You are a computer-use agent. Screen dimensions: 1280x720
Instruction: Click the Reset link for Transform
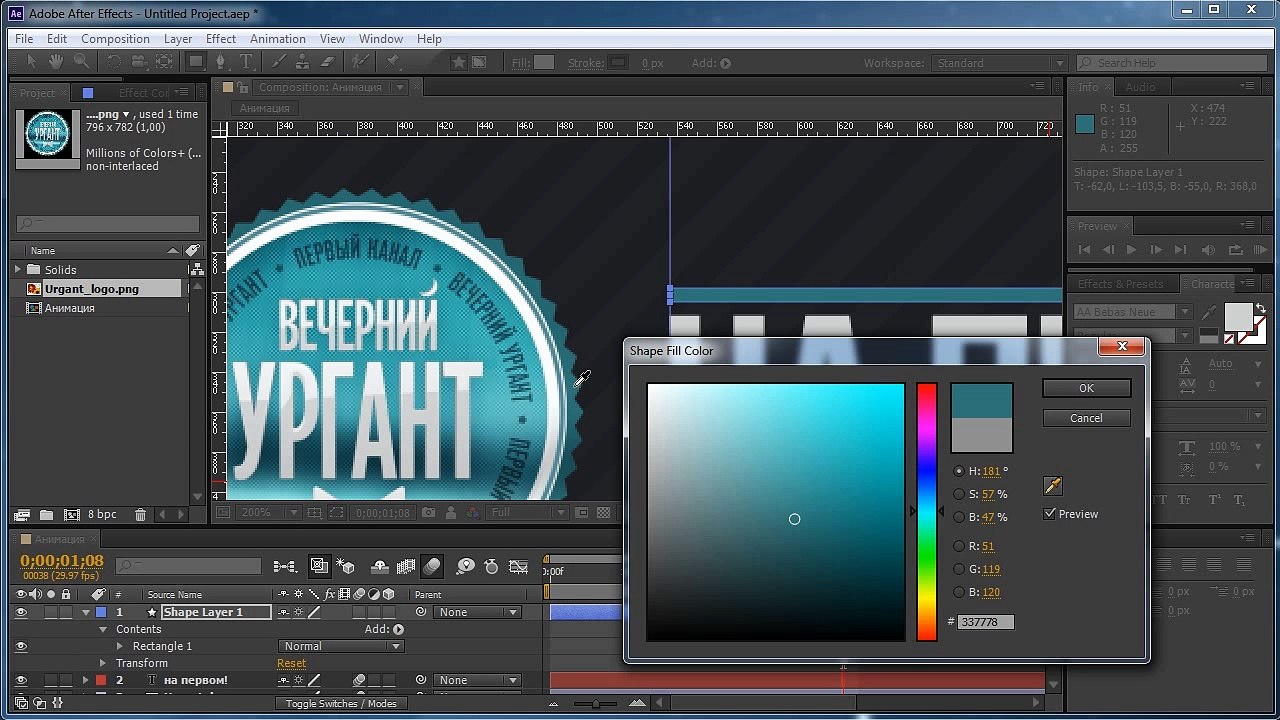(x=291, y=663)
